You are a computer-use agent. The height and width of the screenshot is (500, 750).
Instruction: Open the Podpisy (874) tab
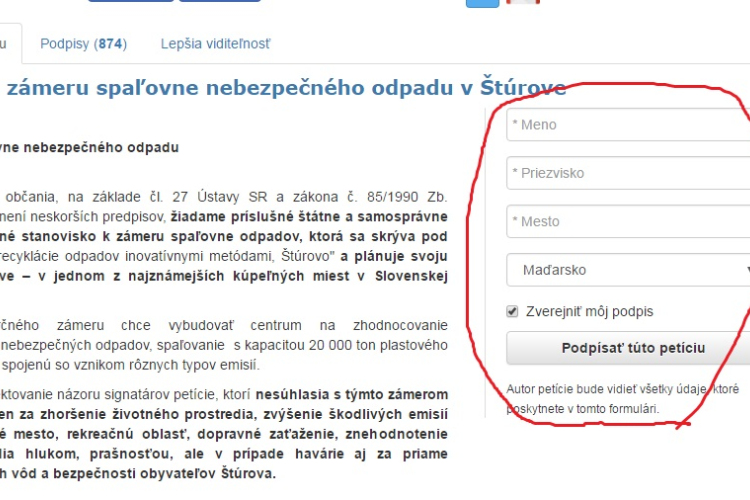83,44
